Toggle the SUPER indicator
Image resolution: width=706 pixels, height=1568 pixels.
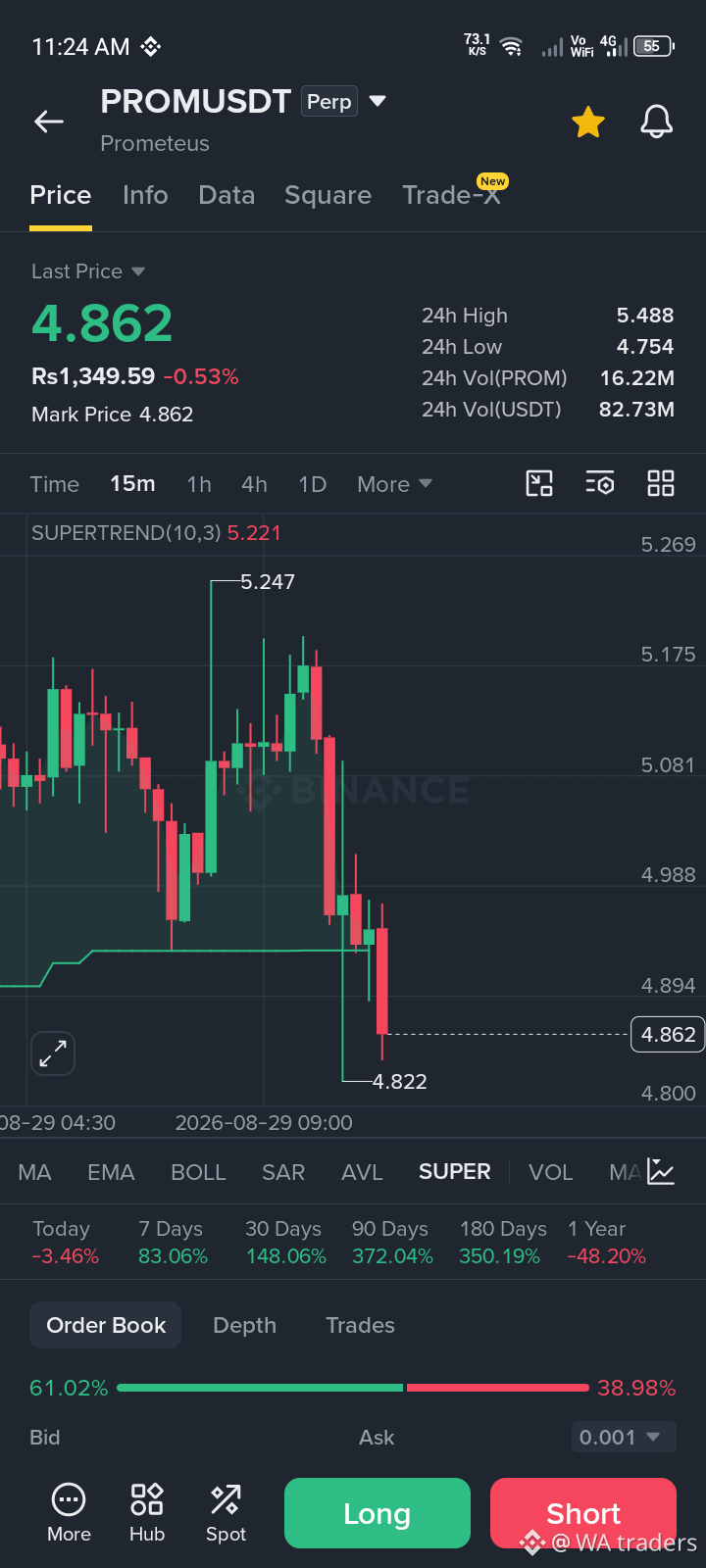coord(454,1172)
